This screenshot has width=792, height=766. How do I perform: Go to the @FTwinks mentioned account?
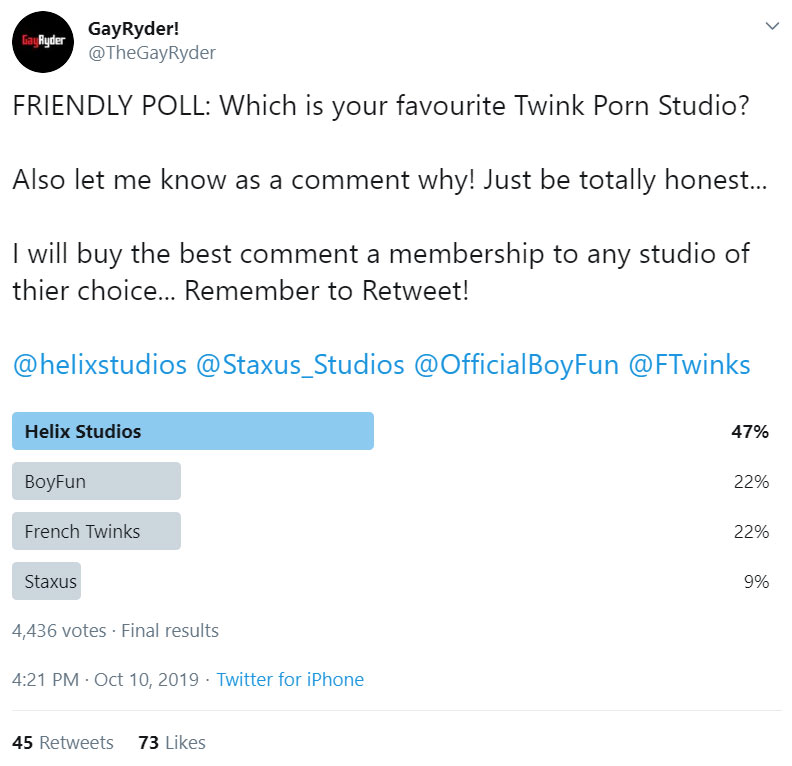(x=689, y=365)
